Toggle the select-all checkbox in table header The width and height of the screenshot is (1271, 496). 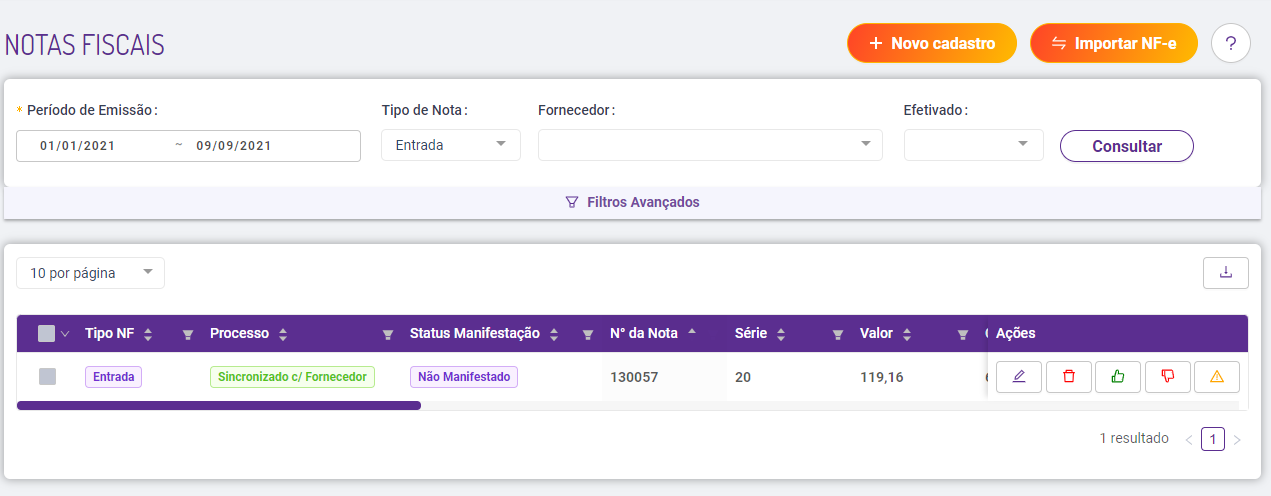[47, 334]
